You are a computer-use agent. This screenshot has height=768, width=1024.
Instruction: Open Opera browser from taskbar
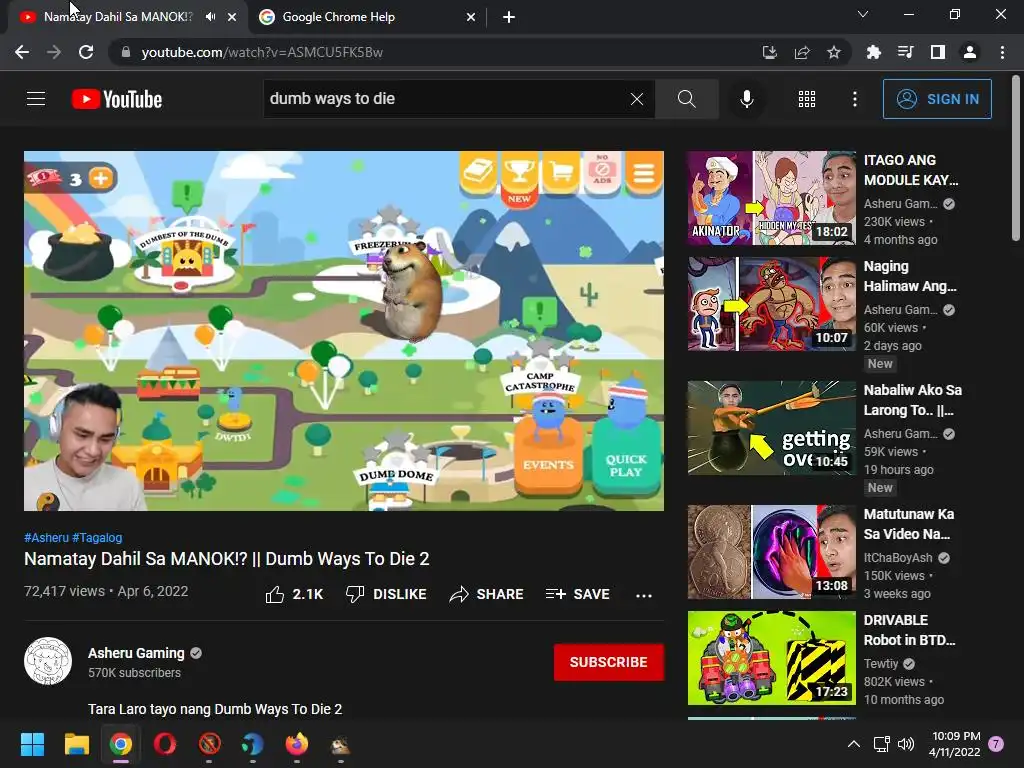pyautogui.click(x=165, y=744)
